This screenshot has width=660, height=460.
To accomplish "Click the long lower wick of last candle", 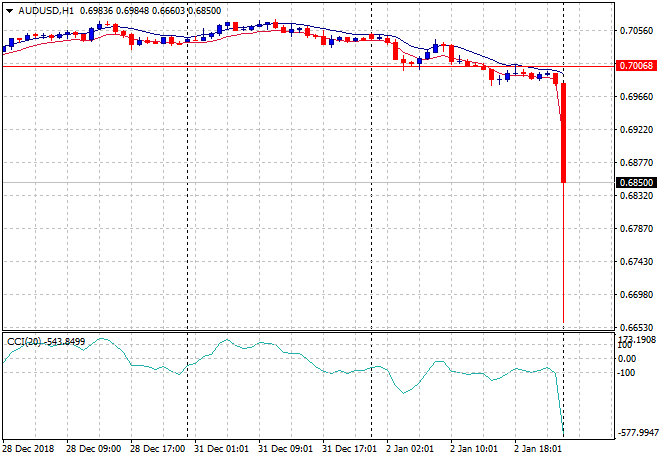I will [x=565, y=260].
